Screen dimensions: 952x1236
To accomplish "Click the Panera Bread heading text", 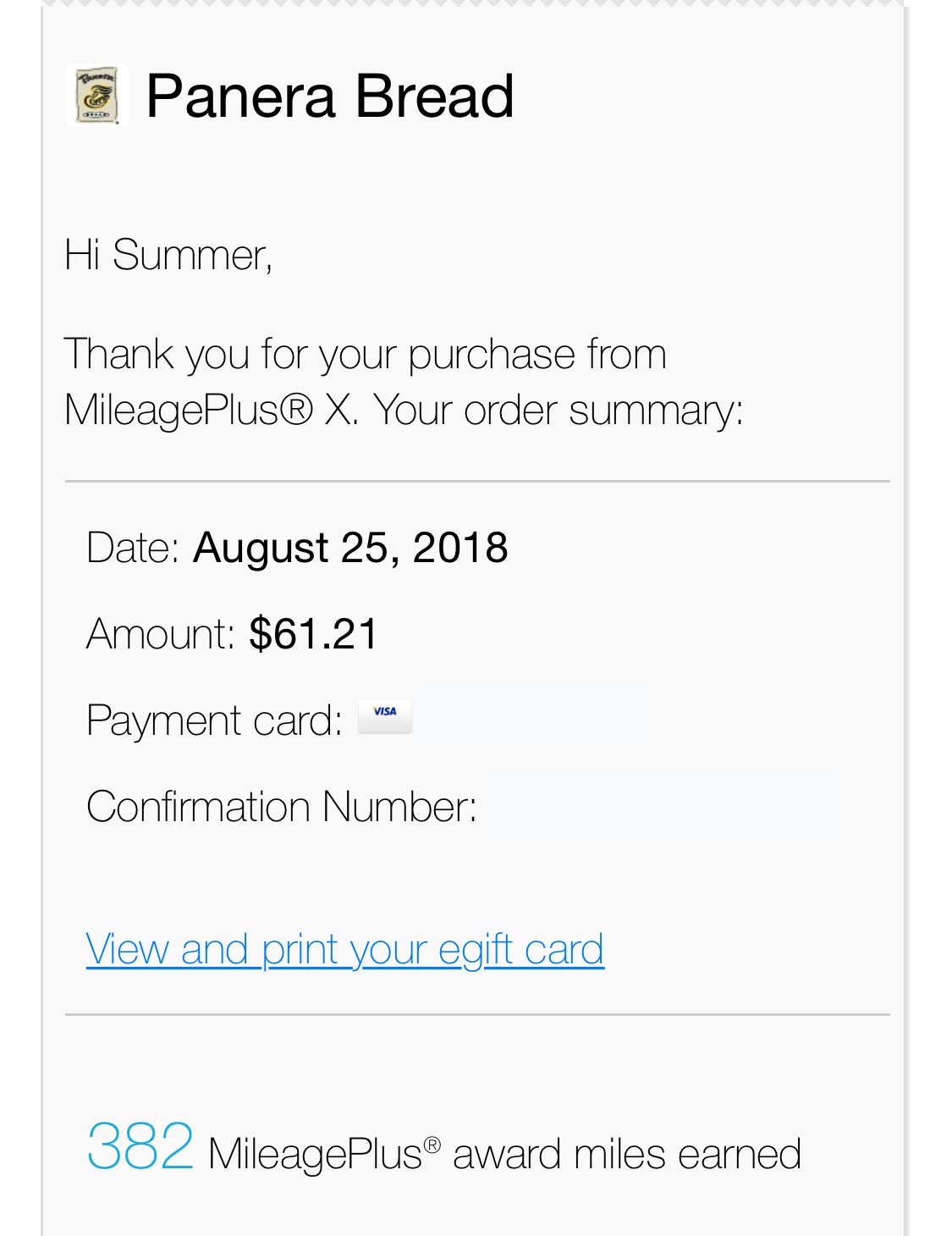I will click(x=329, y=96).
